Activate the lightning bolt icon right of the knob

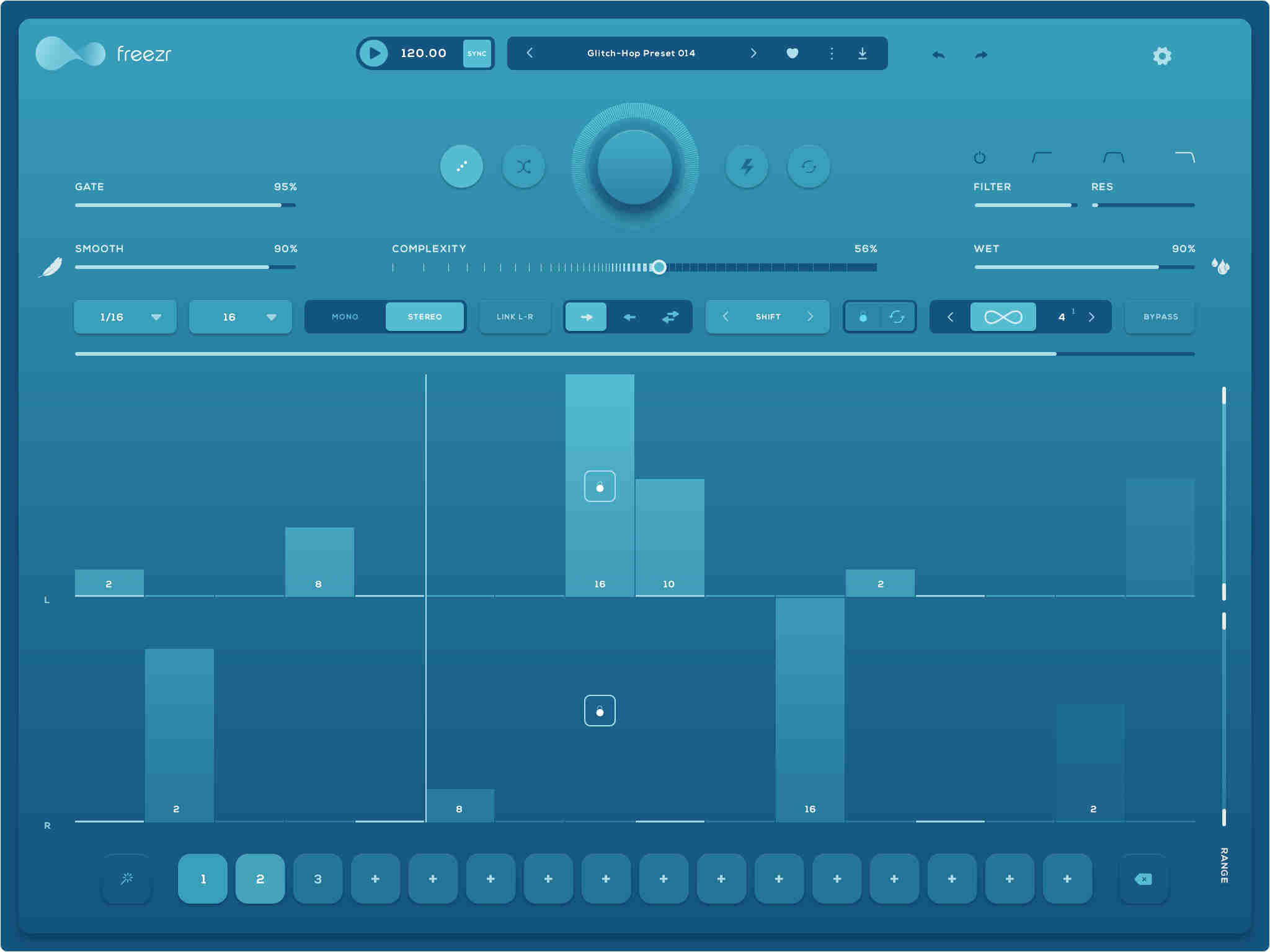[747, 166]
